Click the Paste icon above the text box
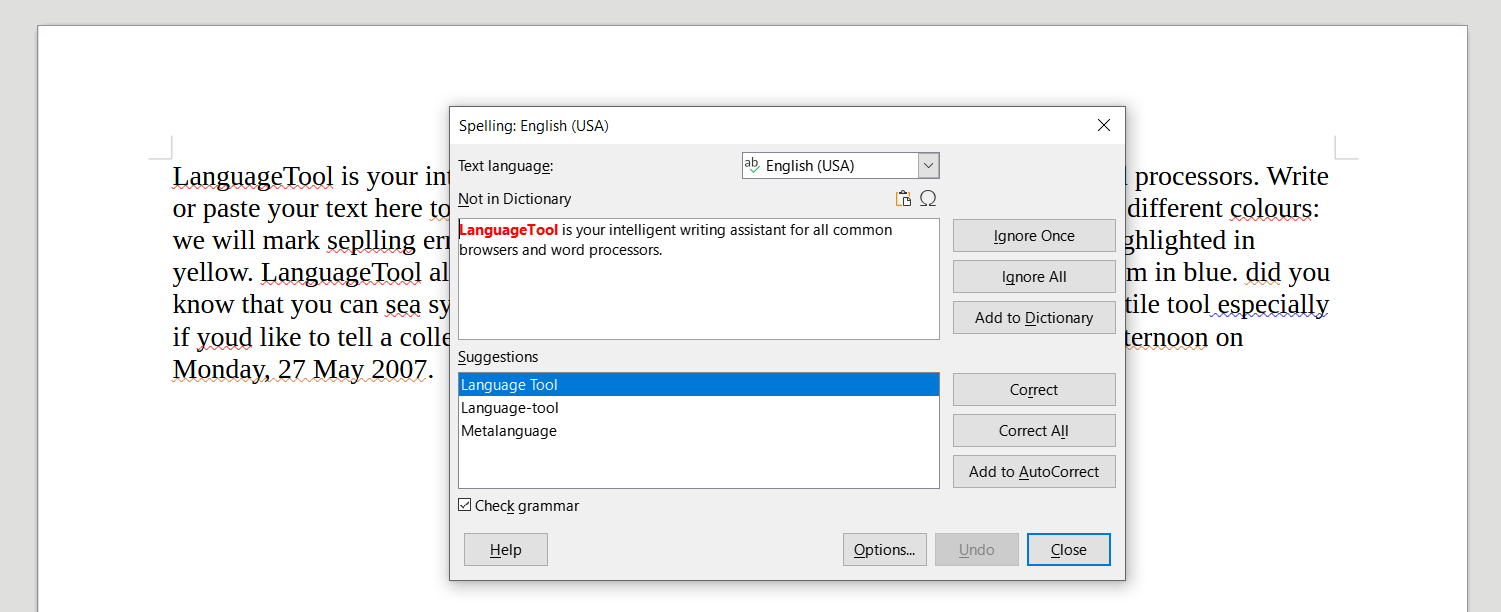Viewport: 1501px width, 612px height. tap(903, 198)
